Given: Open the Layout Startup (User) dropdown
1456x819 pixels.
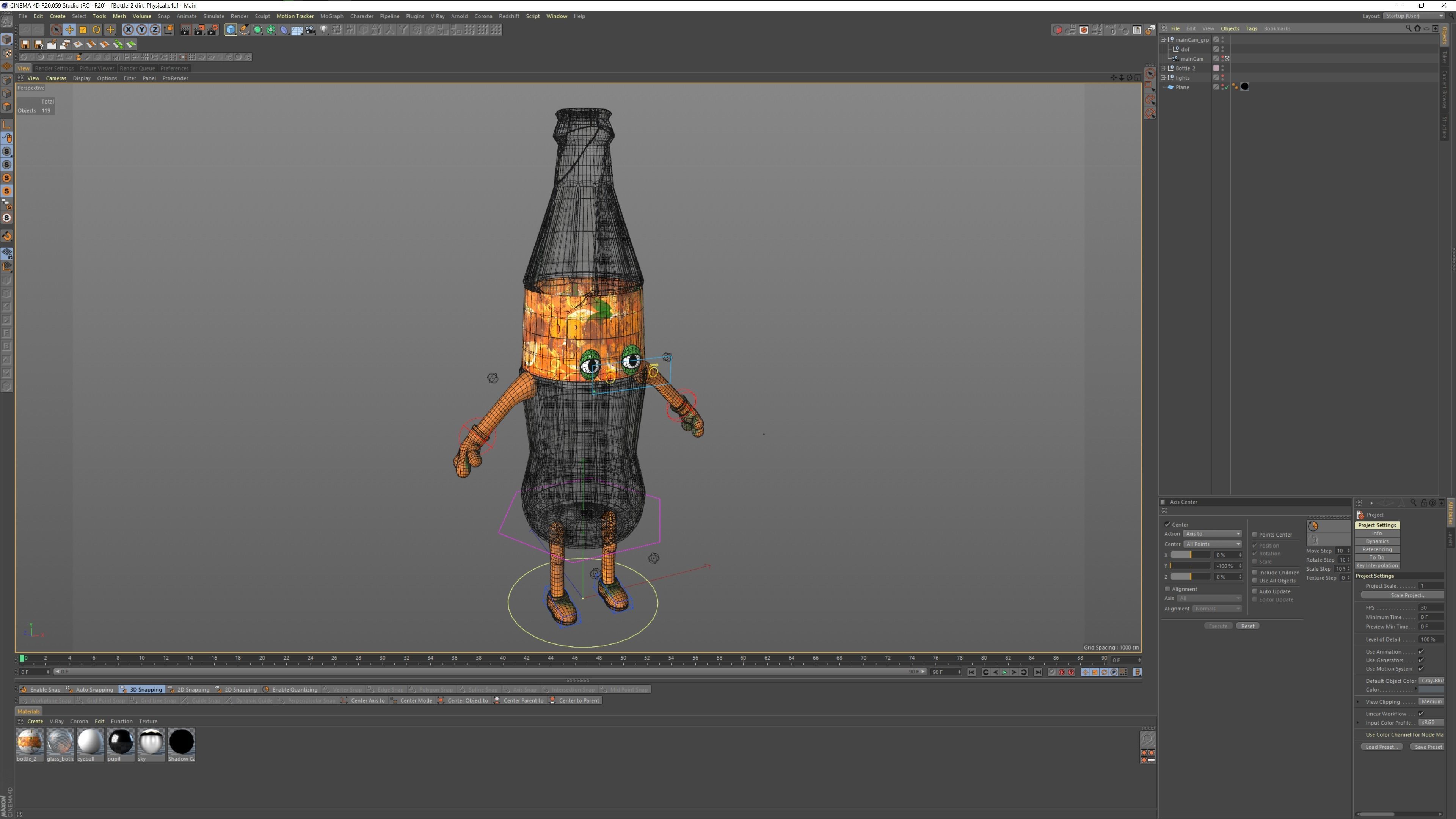Looking at the screenshot, I should tap(1414, 16).
